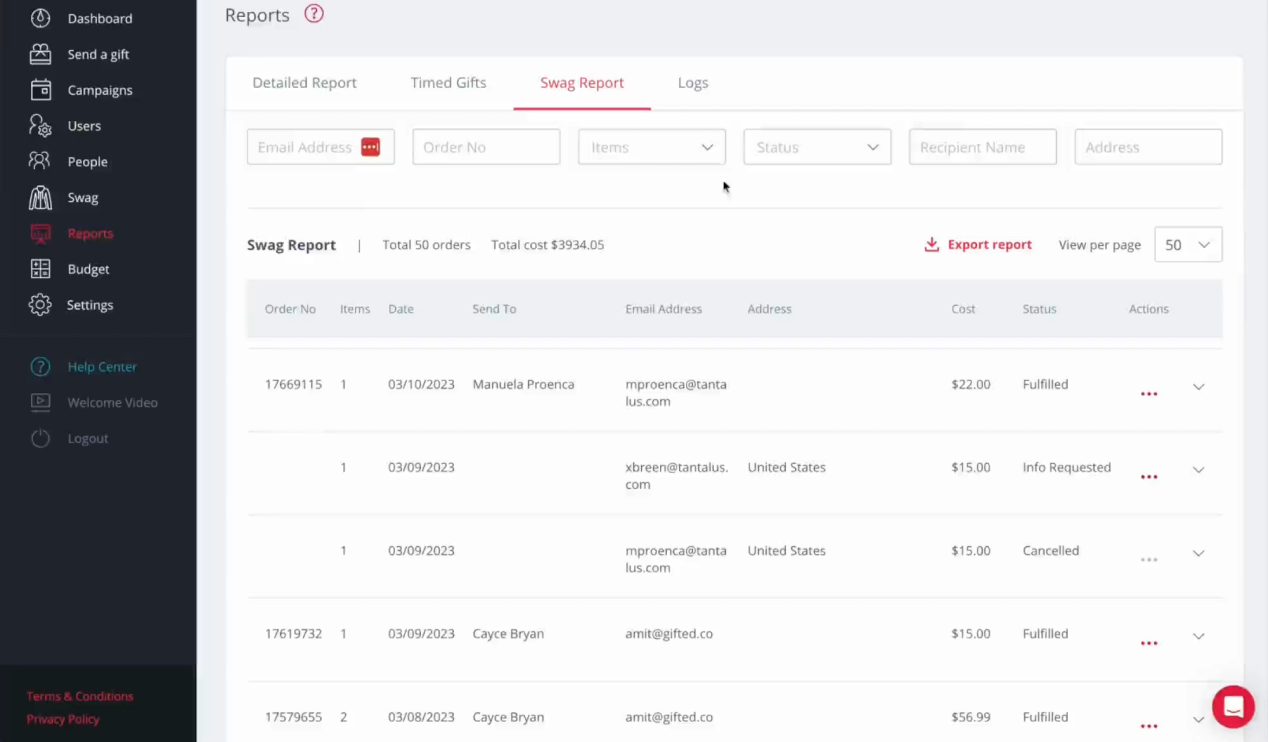The image size is (1268, 742).
Task: Open actions menu for order 17669115
Action: pyautogui.click(x=1149, y=394)
